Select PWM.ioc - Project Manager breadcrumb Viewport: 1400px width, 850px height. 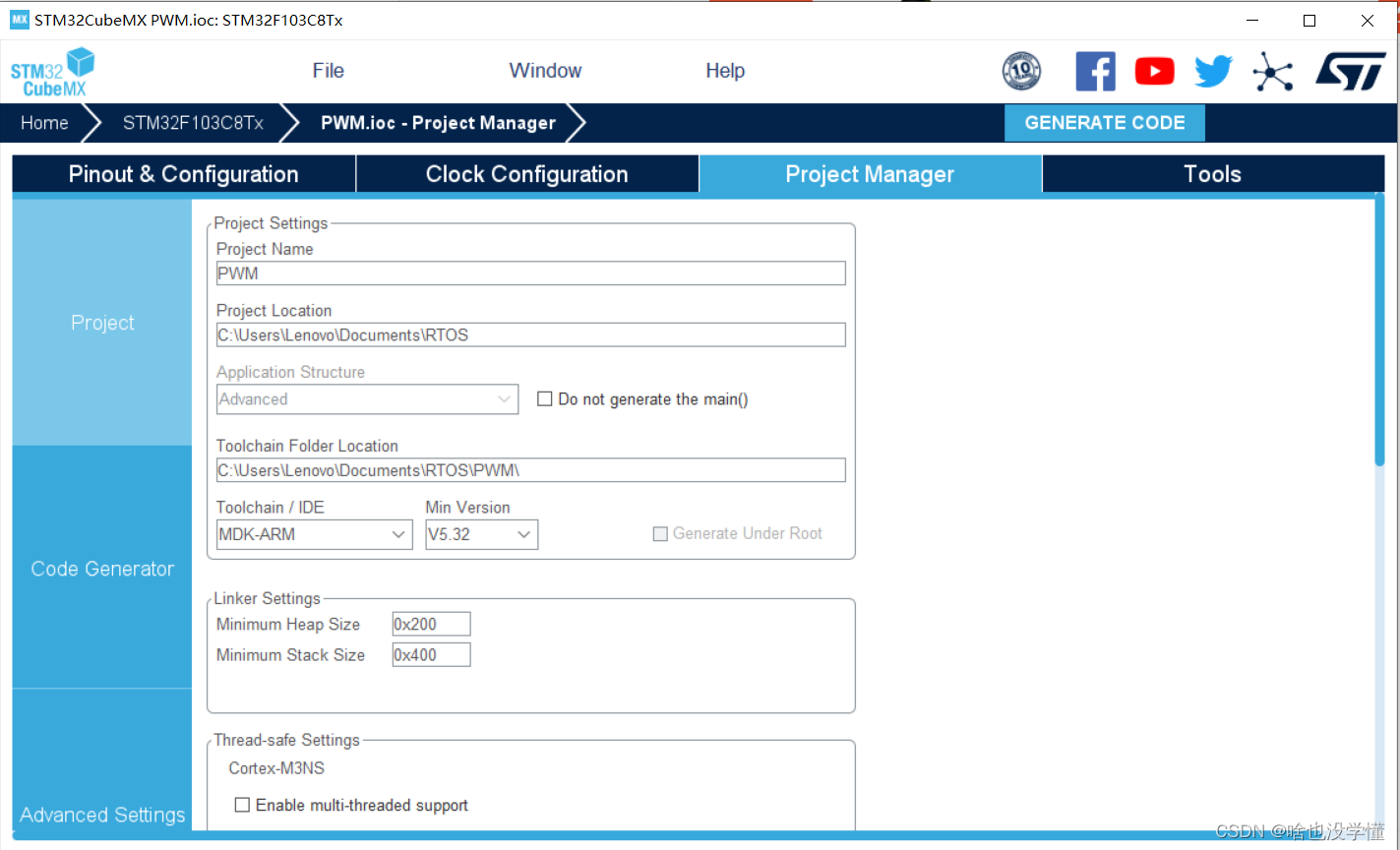coord(438,123)
